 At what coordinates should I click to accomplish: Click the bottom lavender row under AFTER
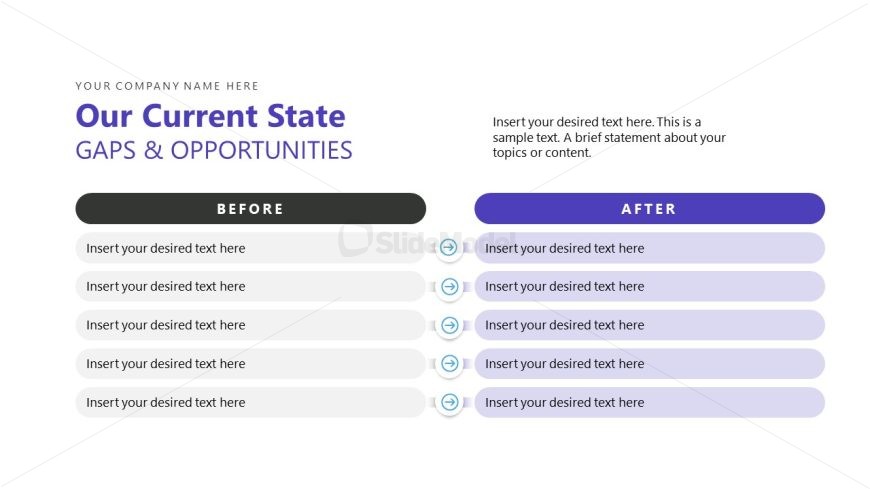(x=649, y=402)
